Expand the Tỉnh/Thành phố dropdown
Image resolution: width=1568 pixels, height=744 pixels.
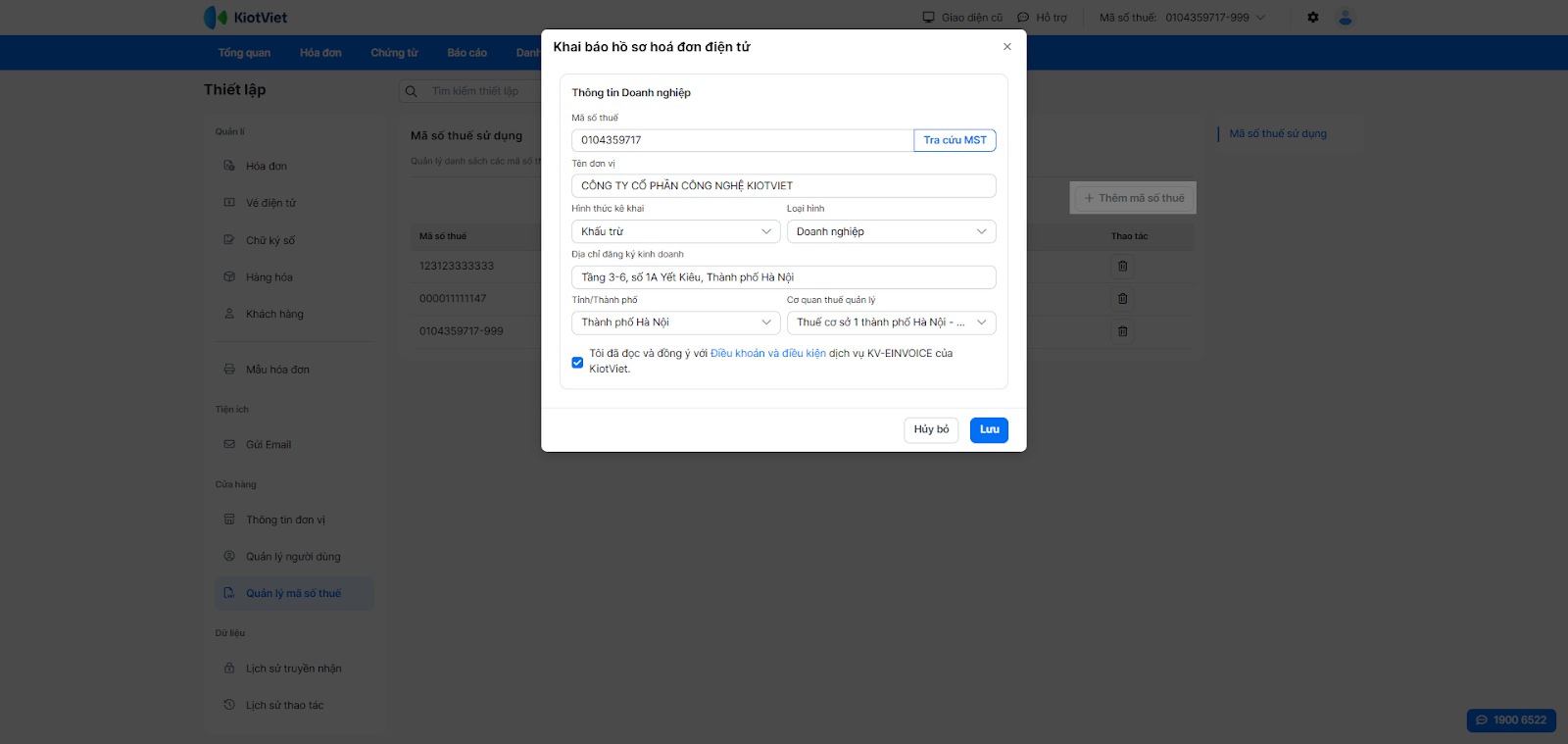(x=675, y=322)
